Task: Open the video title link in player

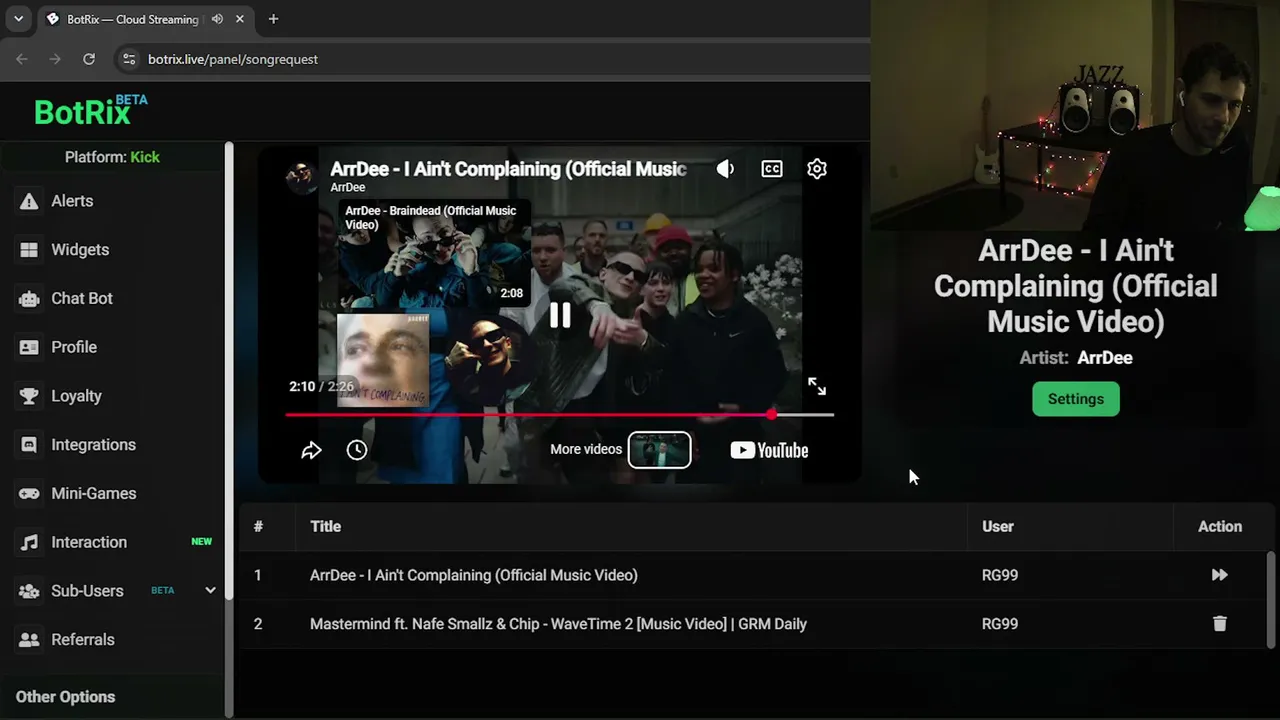Action: click(508, 169)
